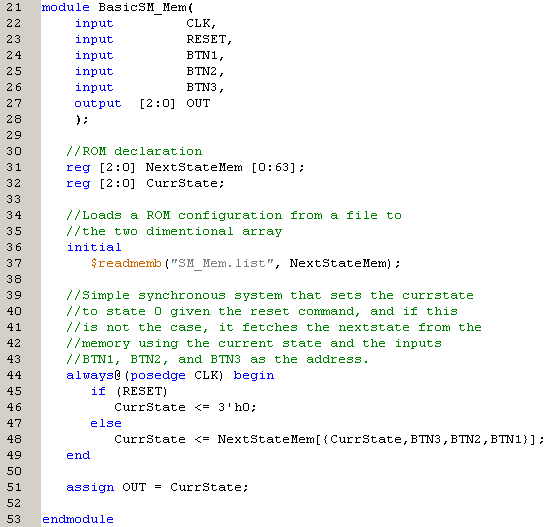Click line number 48 in the gutter
551x527 pixels.
pyautogui.click(x=14, y=439)
